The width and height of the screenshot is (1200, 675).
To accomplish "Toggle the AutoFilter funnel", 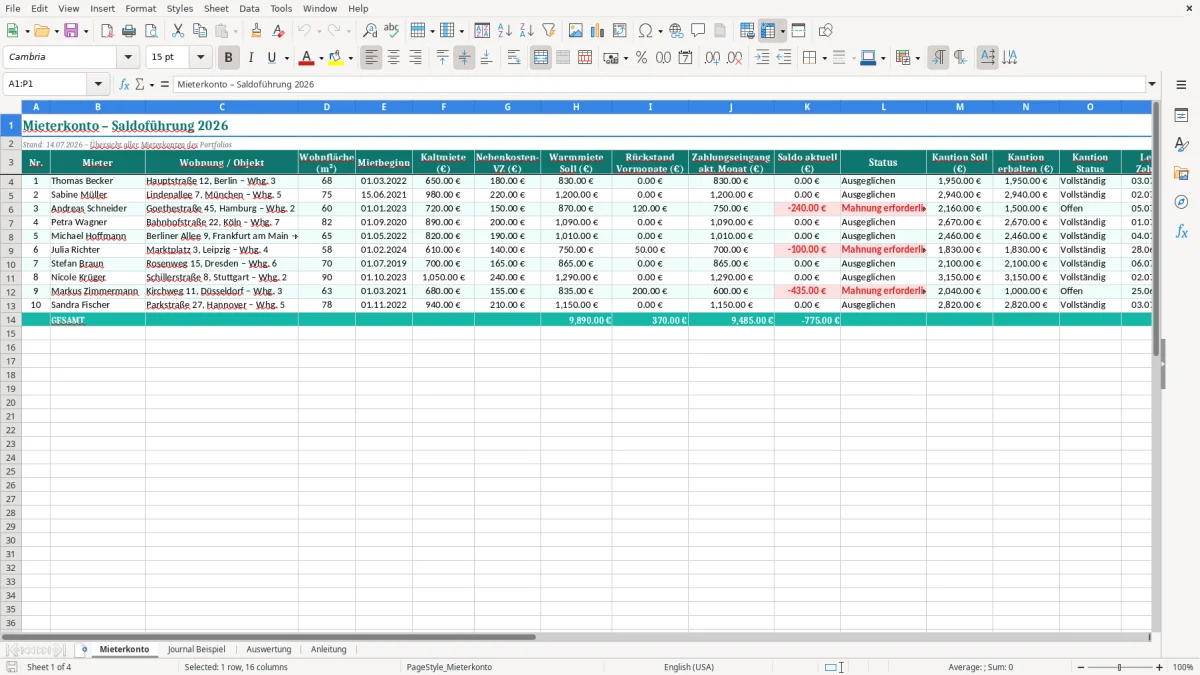I will pos(548,31).
